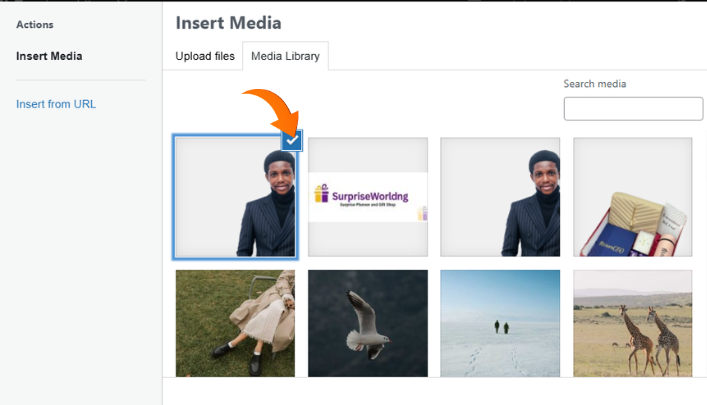Open the Media Library tab
This screenshot has width=707, height=405.
pos(286,56)
